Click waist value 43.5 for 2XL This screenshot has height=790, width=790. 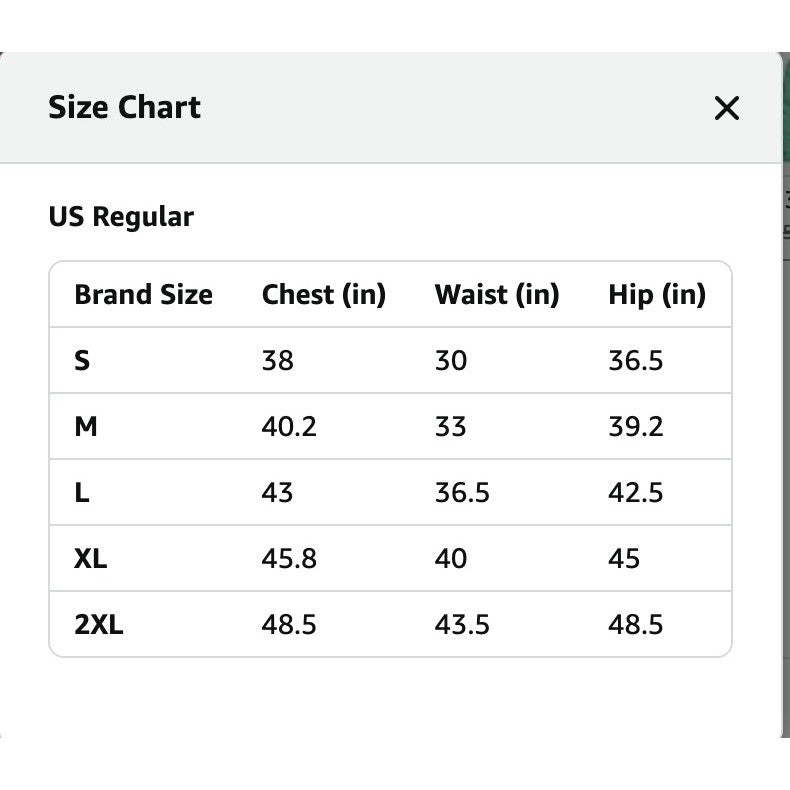pos(462,625)
